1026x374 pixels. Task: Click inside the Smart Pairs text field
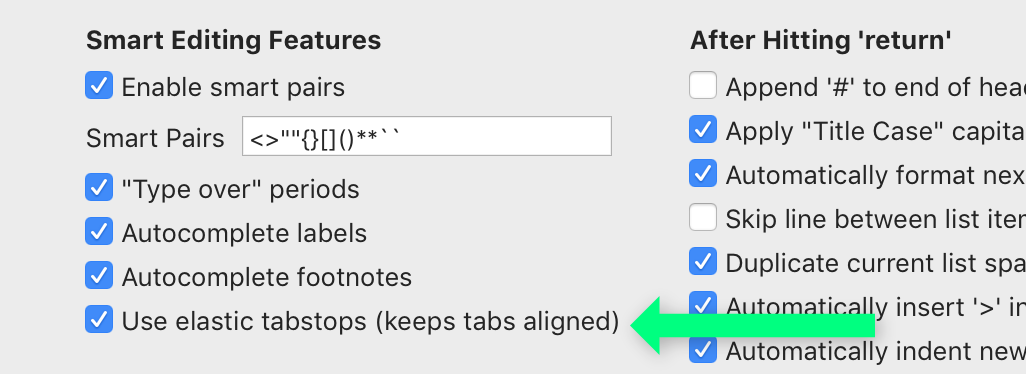pyautogui.click(x=427, y=136)
